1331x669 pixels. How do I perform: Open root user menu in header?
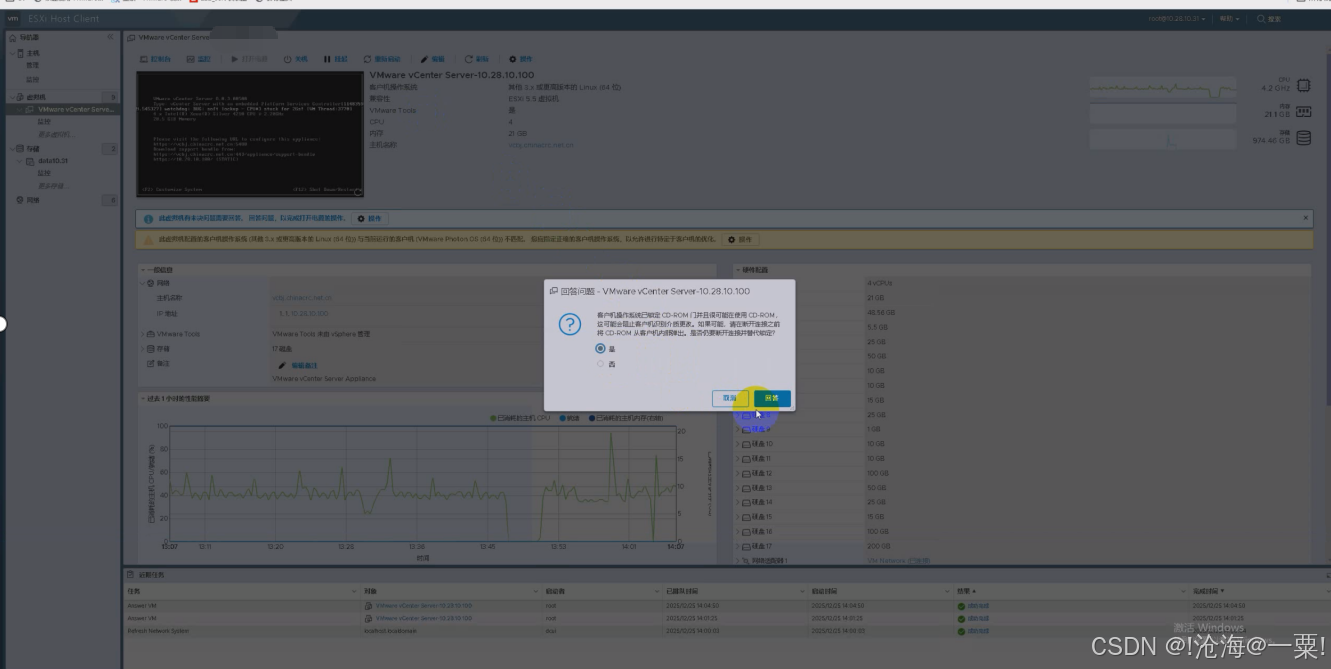click(x=1177, y=18)
